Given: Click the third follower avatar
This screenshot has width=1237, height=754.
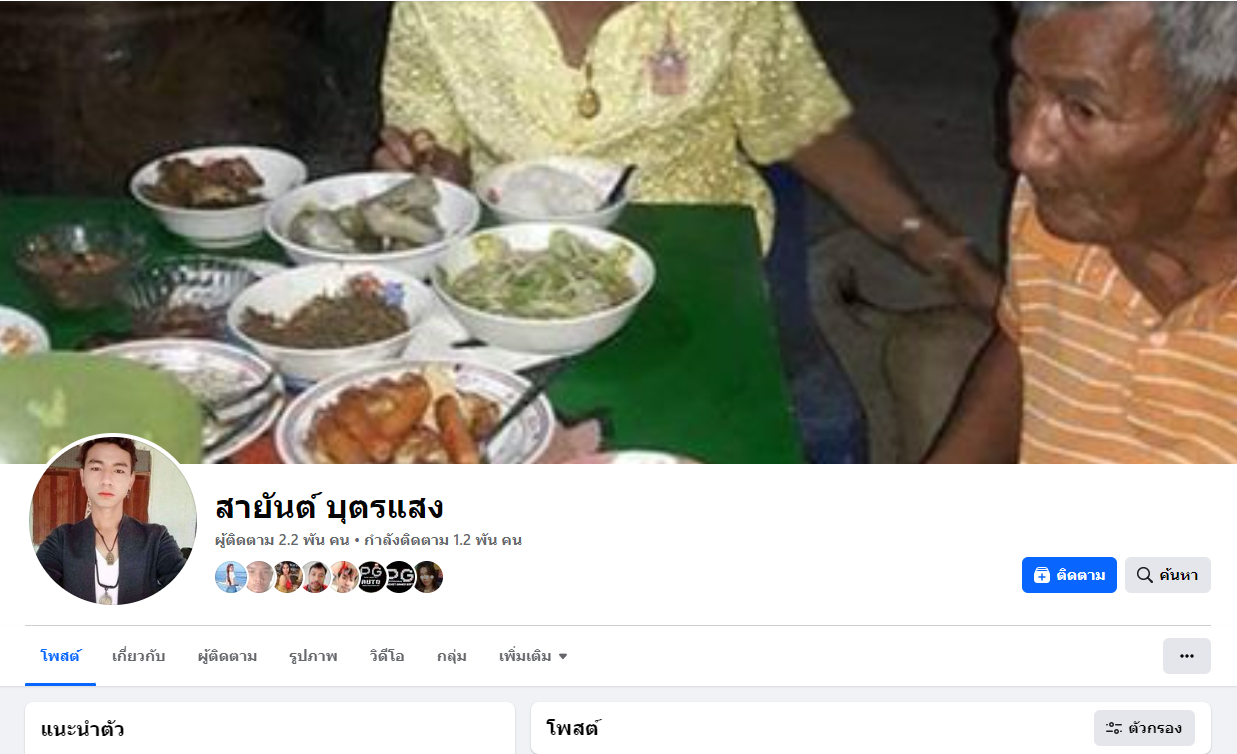Looking at the screenshot, I should coord(287,577).
